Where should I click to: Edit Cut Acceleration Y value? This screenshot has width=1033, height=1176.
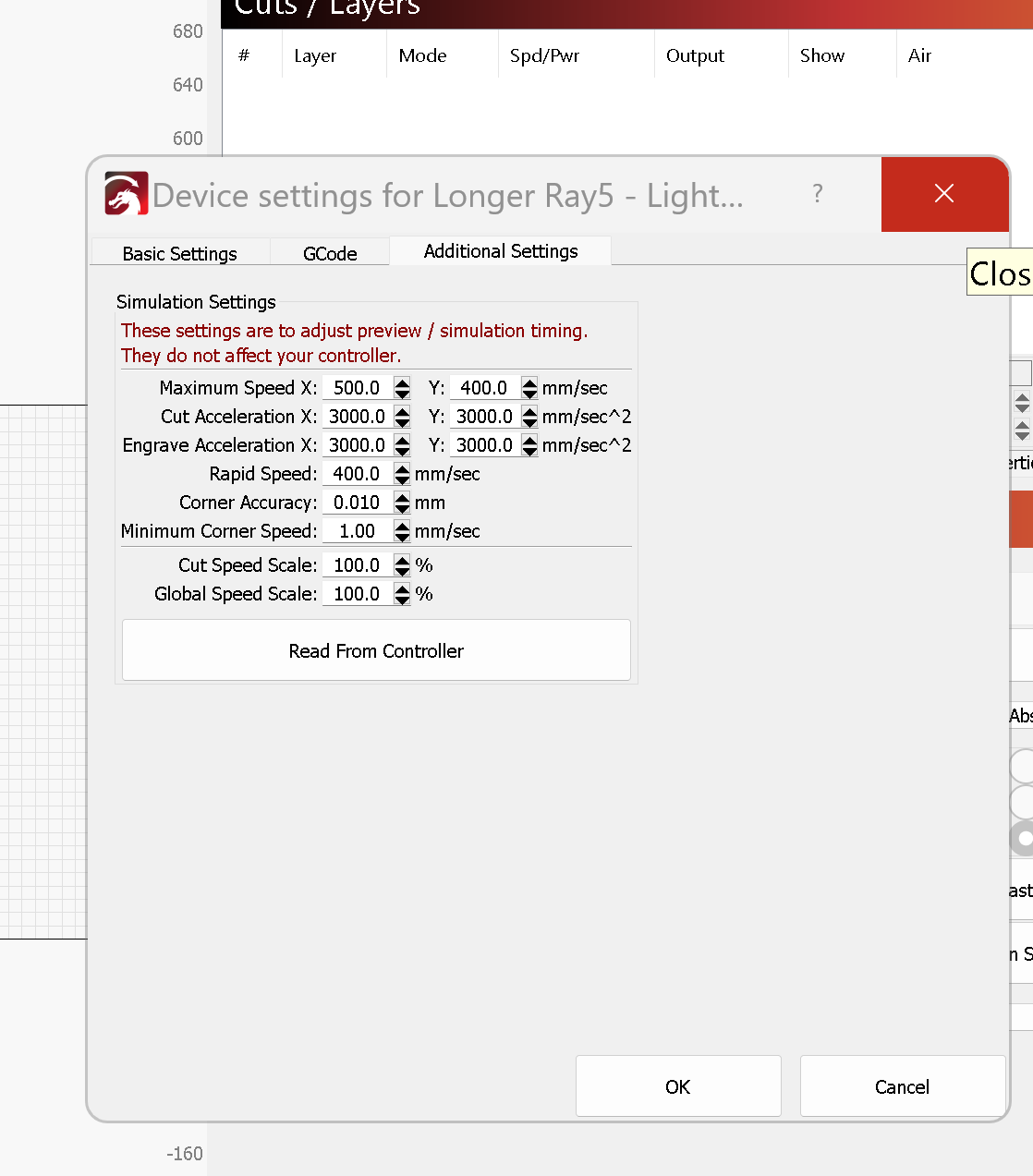pyautogui.click(x=484, y=417)
